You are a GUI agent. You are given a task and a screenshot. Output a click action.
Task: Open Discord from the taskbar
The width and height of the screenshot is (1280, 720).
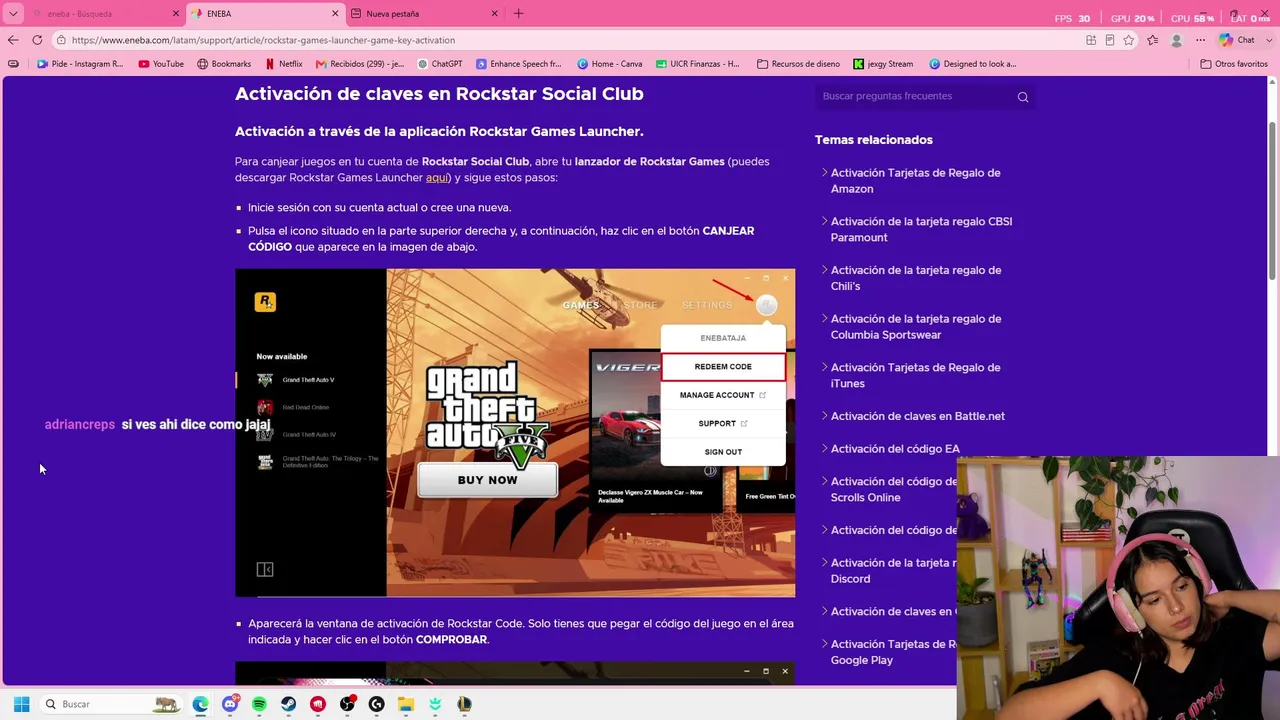[x=230, y=704]
